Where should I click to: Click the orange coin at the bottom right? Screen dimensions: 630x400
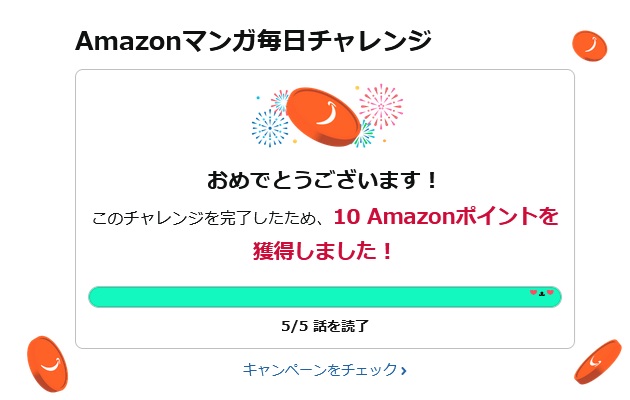click(597, 363)
